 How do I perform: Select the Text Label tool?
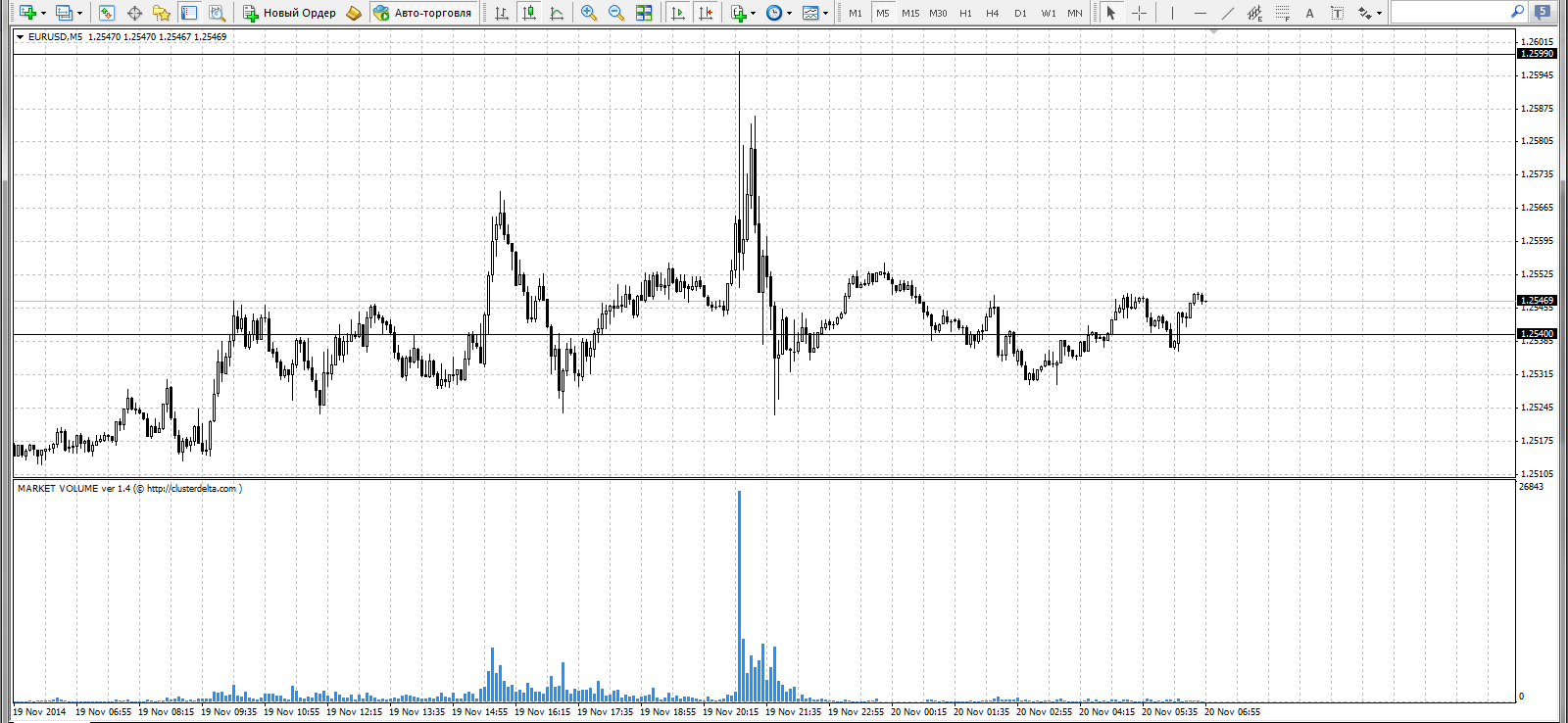[x=1337, y=13]
